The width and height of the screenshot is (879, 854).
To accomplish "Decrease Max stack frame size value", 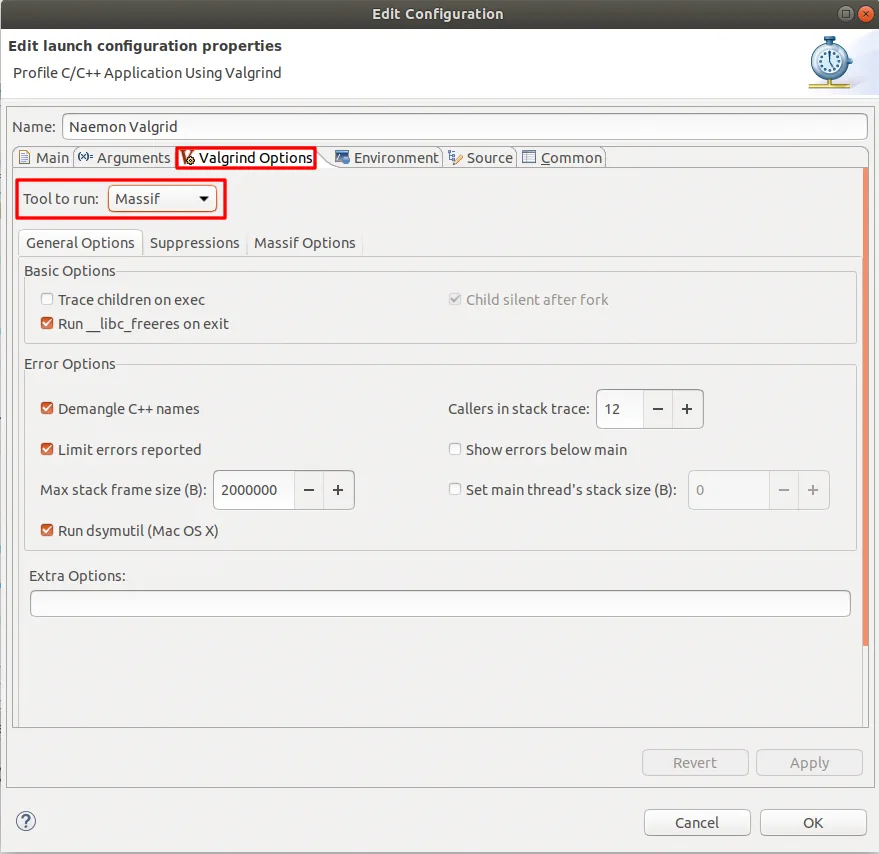I will coord(309,490).
